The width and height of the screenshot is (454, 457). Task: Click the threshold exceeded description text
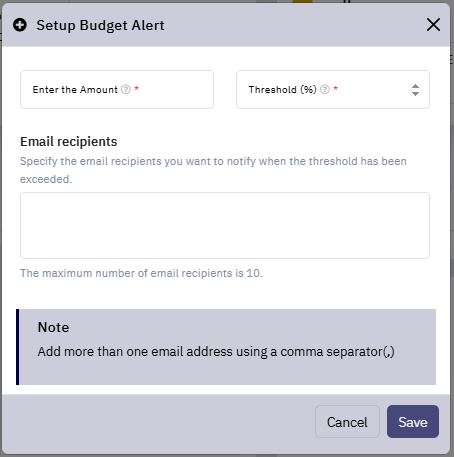[213, 170]
